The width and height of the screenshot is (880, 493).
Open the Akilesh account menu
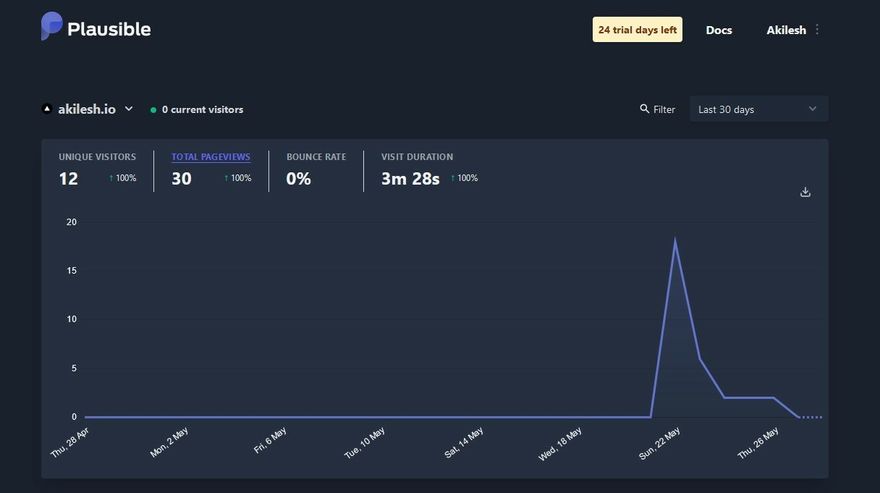point(786,30)
